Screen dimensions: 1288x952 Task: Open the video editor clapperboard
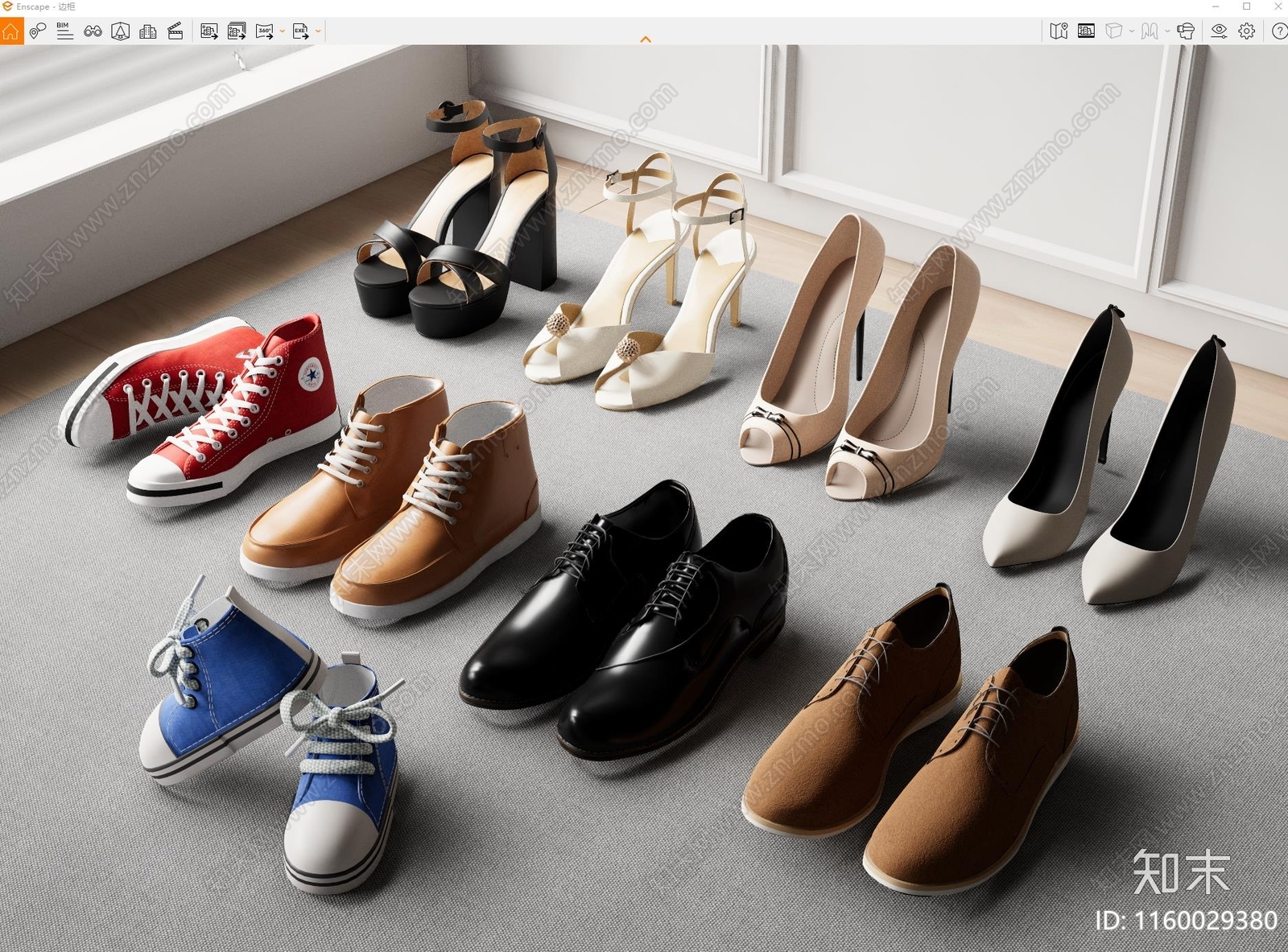pyautogui.click(x=175, y=31)
